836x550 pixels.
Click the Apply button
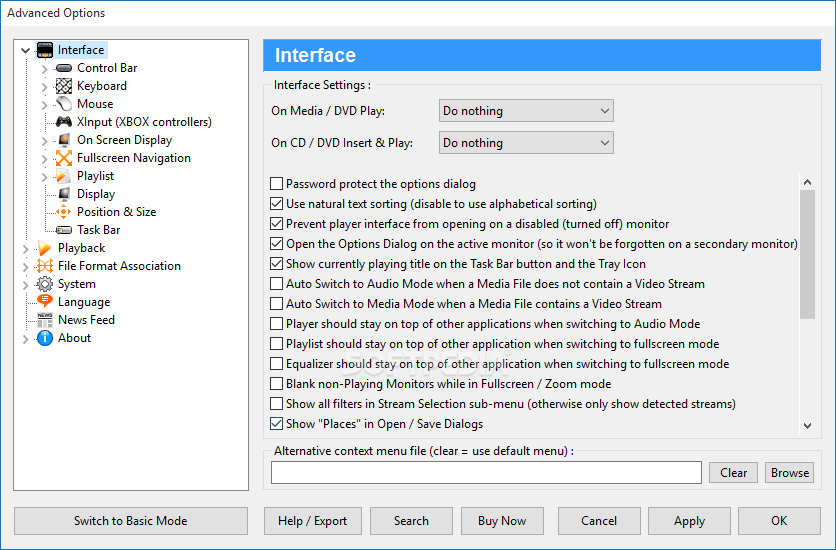(689, 521)
